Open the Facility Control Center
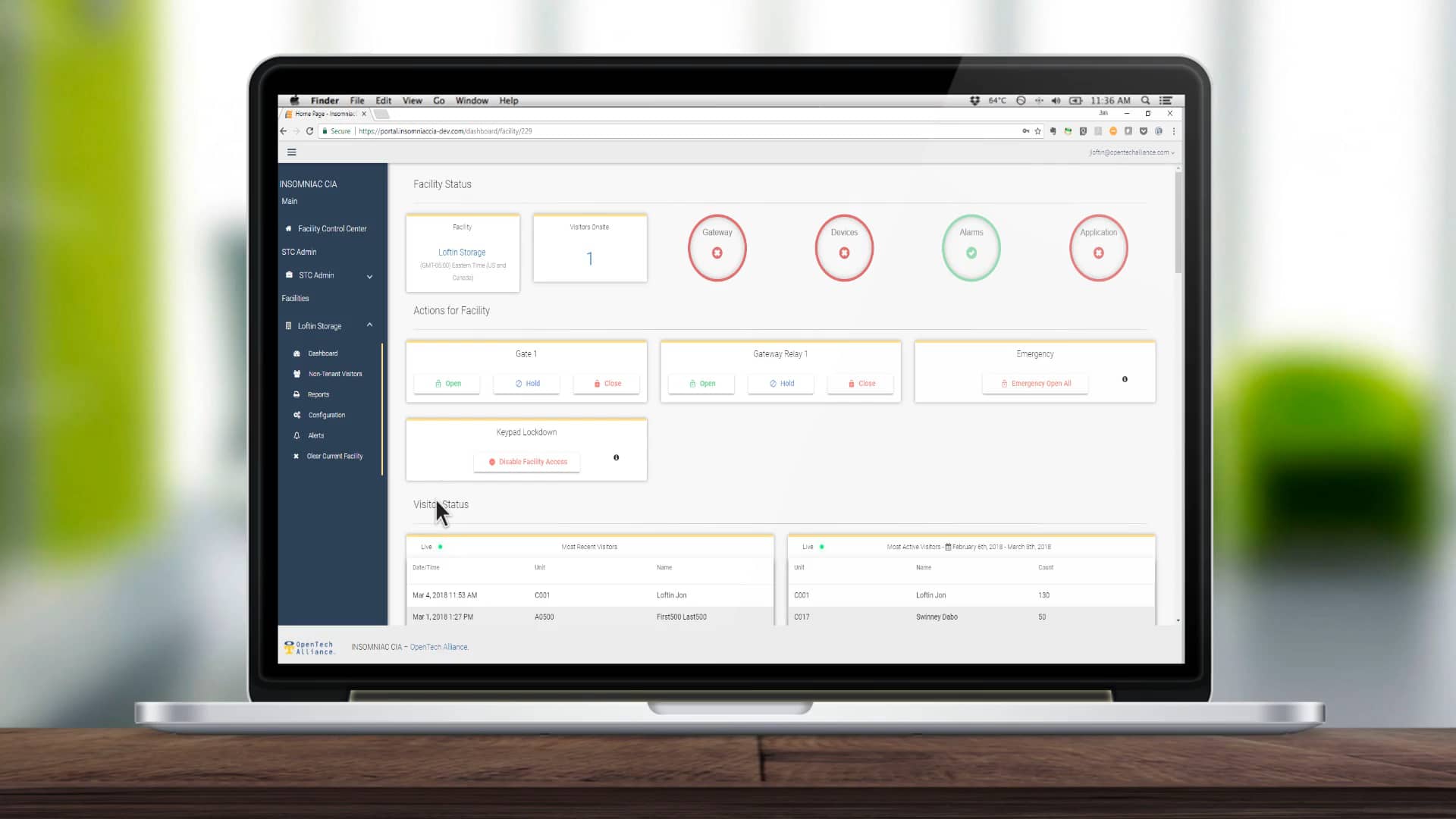Viewport: 1456px width, 819px height. 332,228
